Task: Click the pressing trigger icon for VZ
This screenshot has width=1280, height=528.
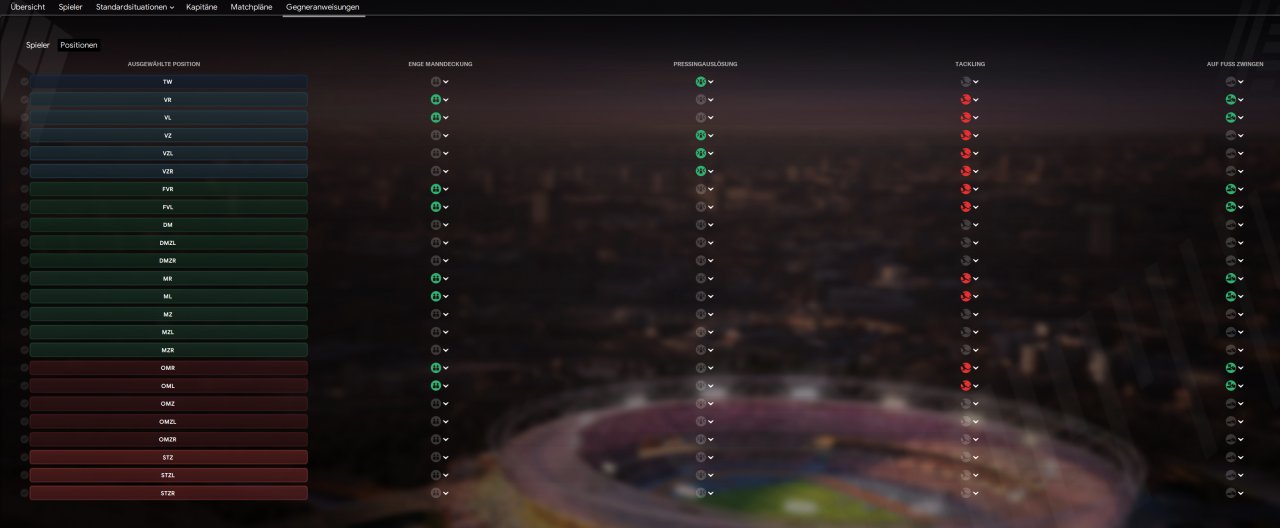Action: point(701,136)
